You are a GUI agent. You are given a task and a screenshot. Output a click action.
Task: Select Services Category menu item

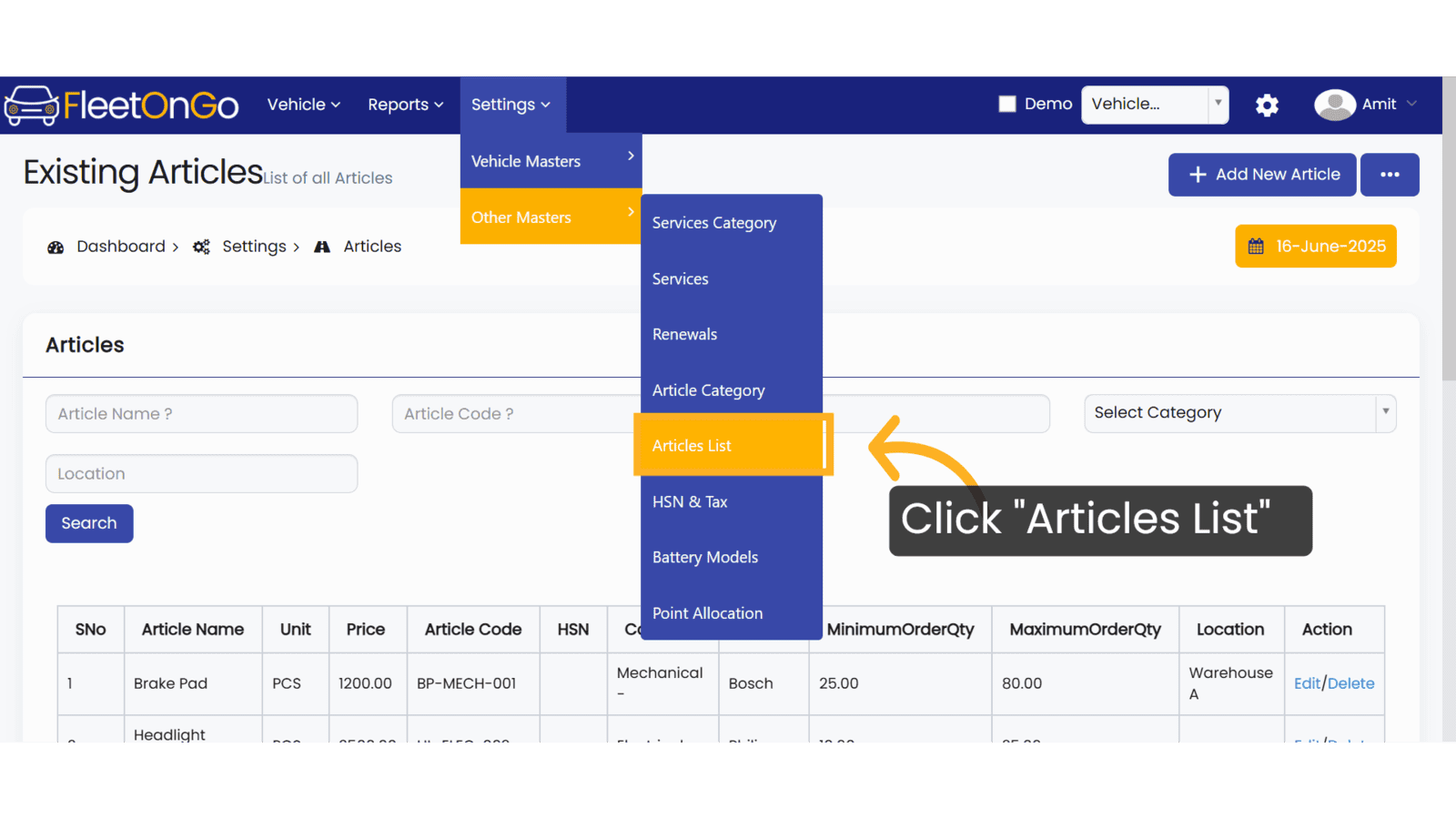pyautogui.click(x=732, y=223)
